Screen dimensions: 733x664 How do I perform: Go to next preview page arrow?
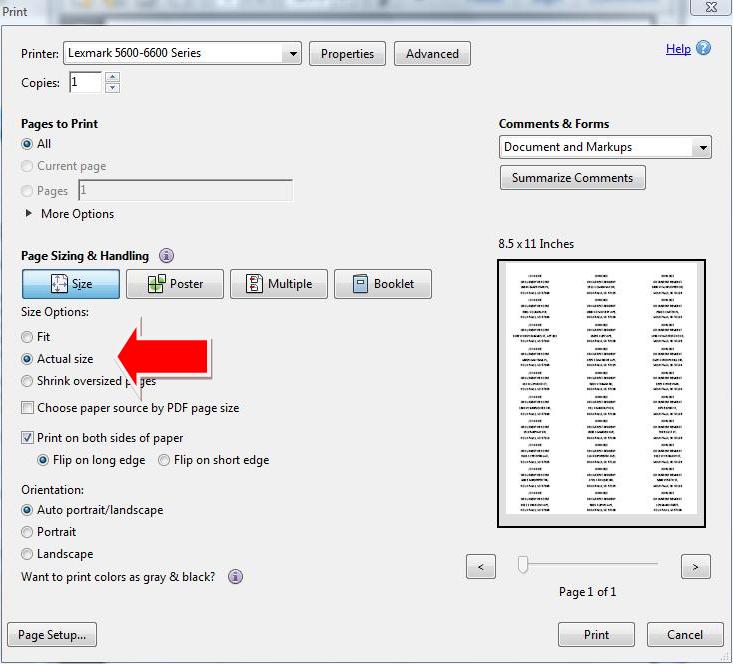point(695,567)
